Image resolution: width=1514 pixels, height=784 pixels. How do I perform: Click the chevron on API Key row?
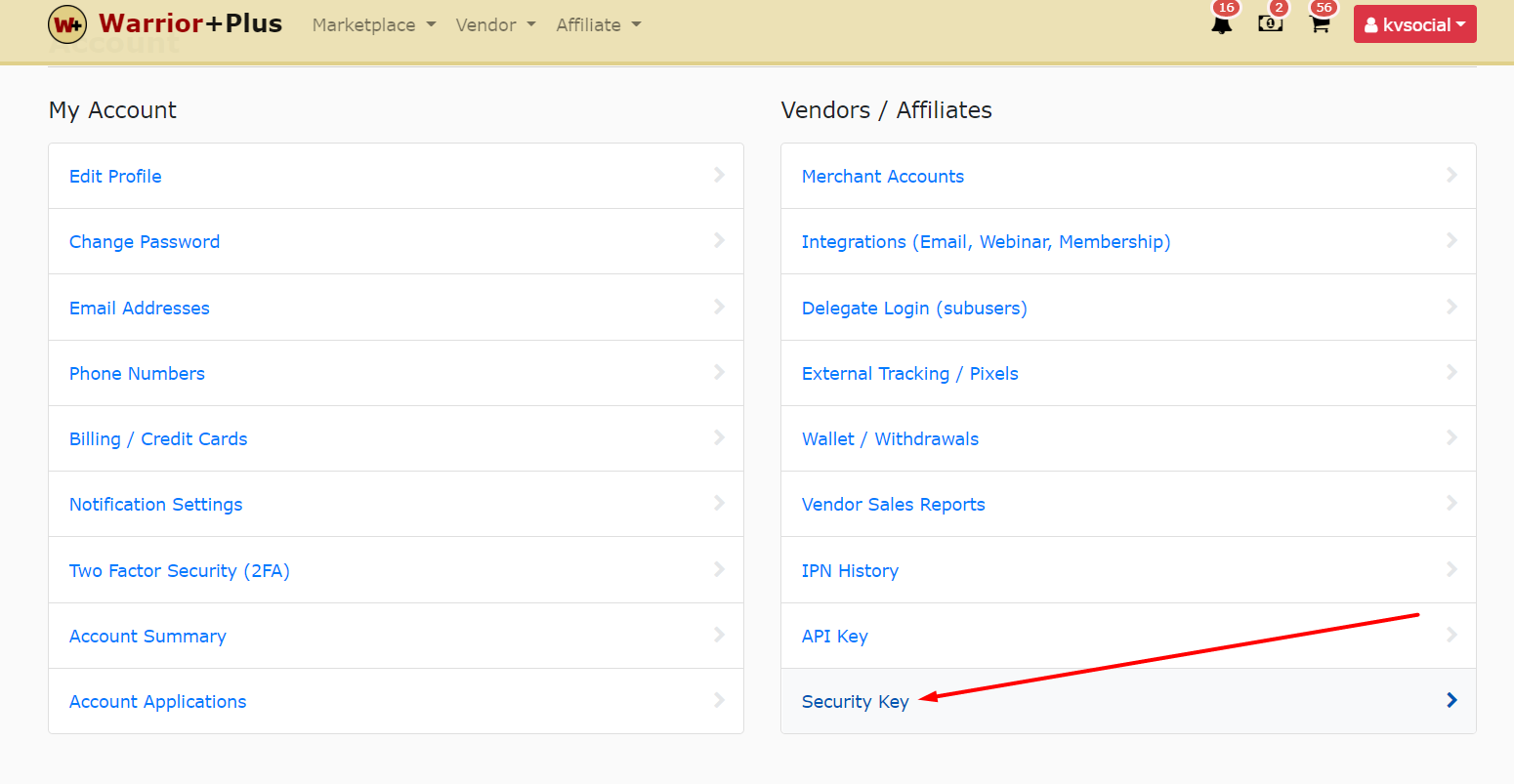[1451, 635]
